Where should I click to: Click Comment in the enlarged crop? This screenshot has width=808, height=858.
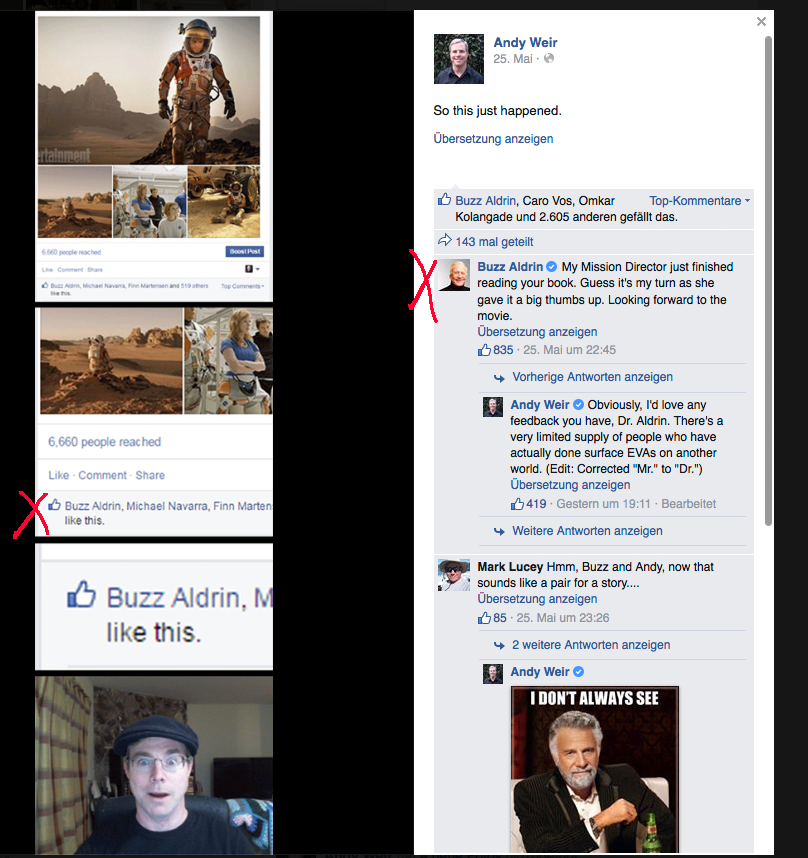click(x=102, y=475)
